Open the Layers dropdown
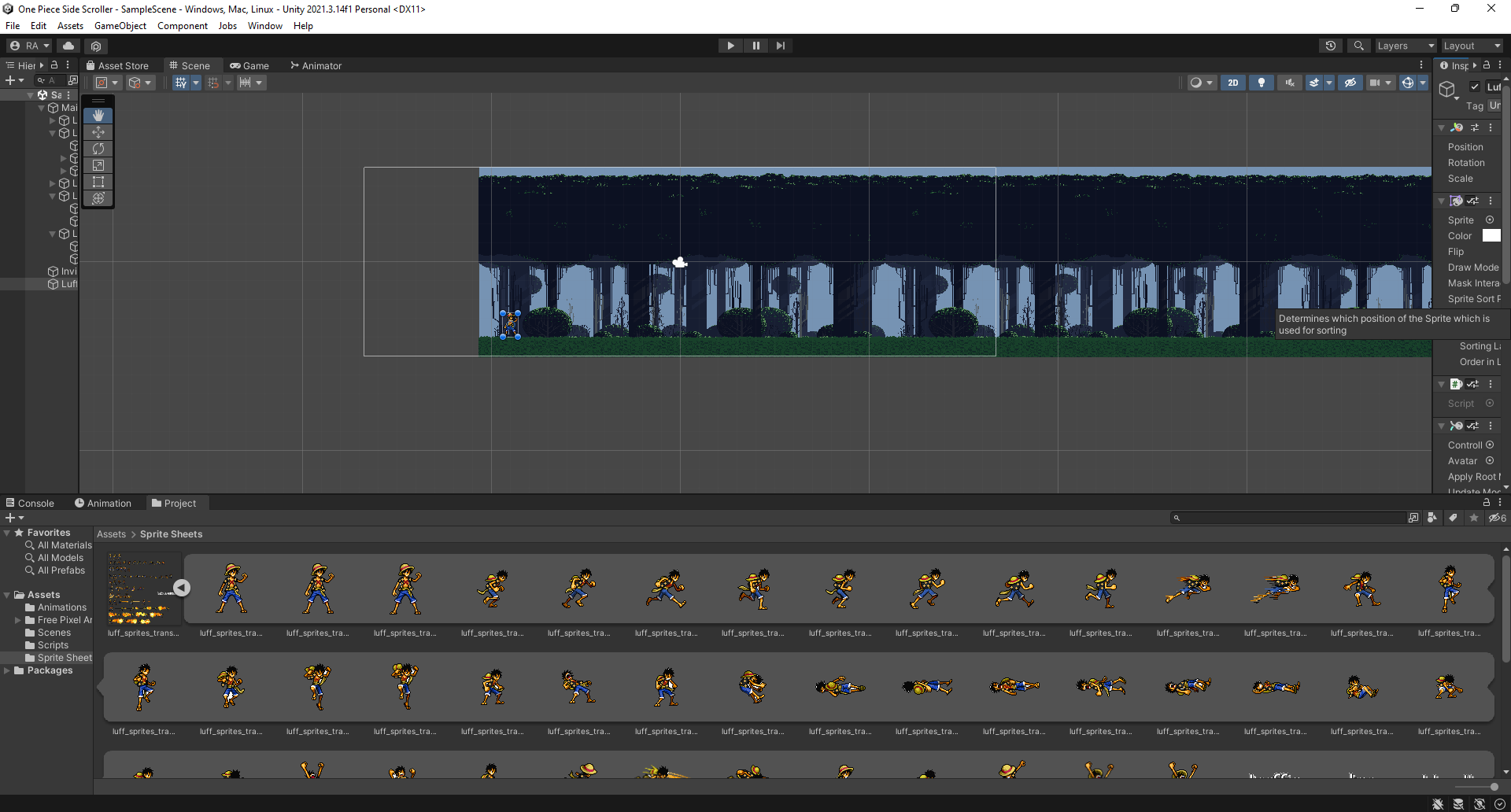Viewport: 1511px width, 812px height. pyautogui.click(x=1406, y=46)
